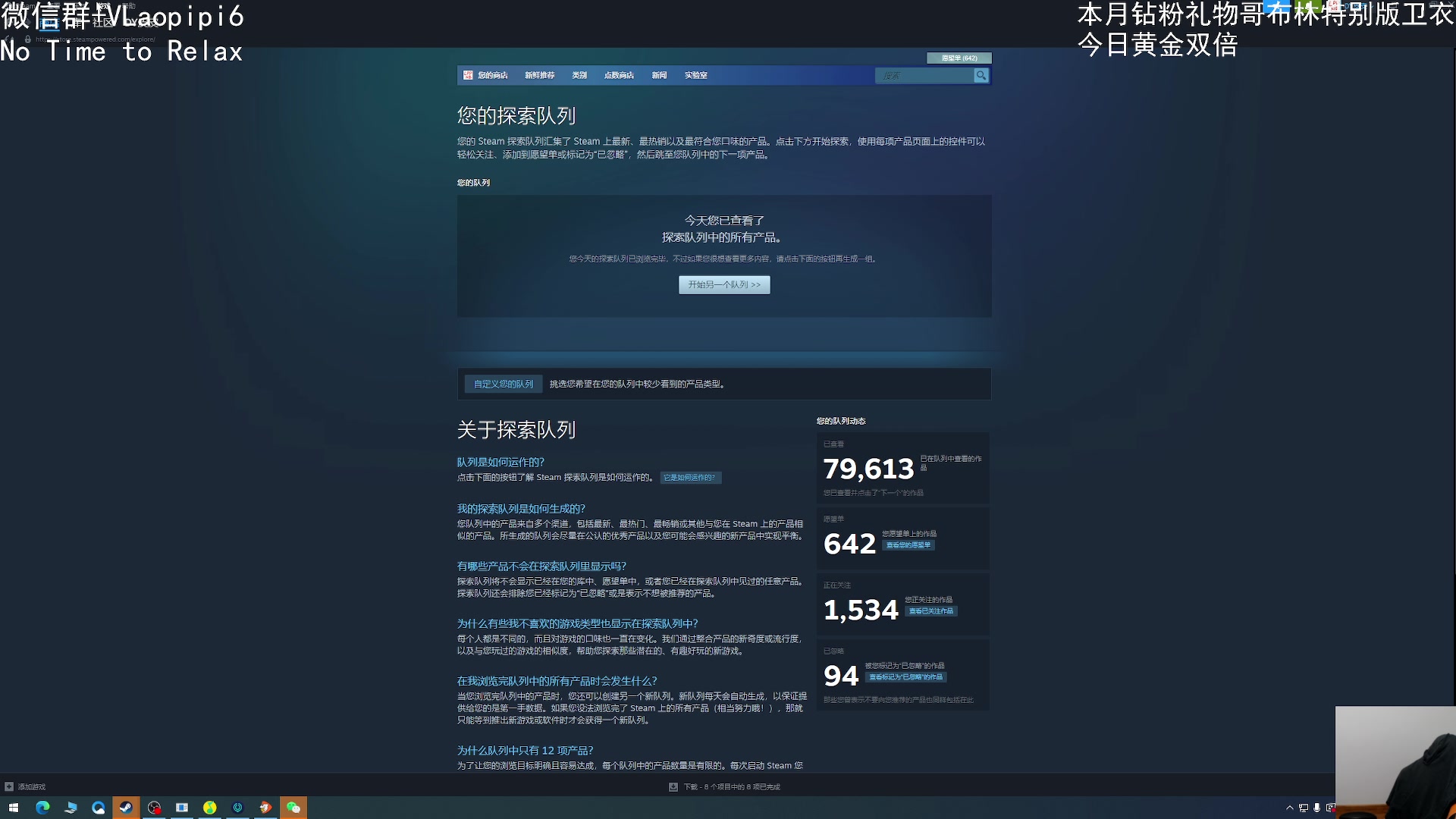Open 有哪些产品不会在探索队列里显示吗? link
Screen dimensions: 1456x819
pyautogui.click(x=541, y=566)
